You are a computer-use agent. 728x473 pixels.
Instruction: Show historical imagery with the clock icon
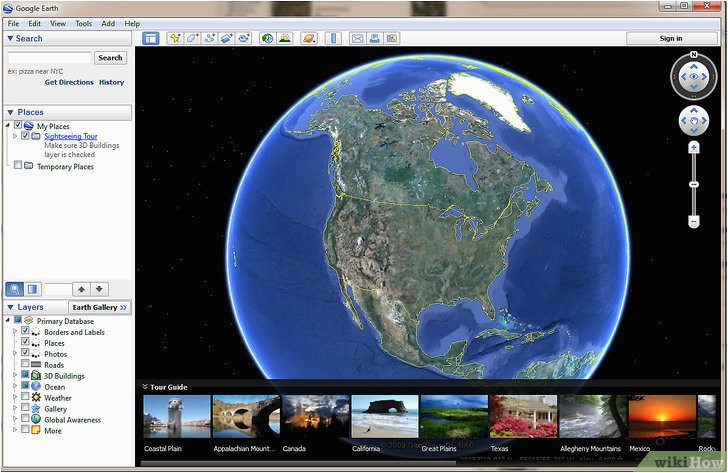(x=267, y=39)
